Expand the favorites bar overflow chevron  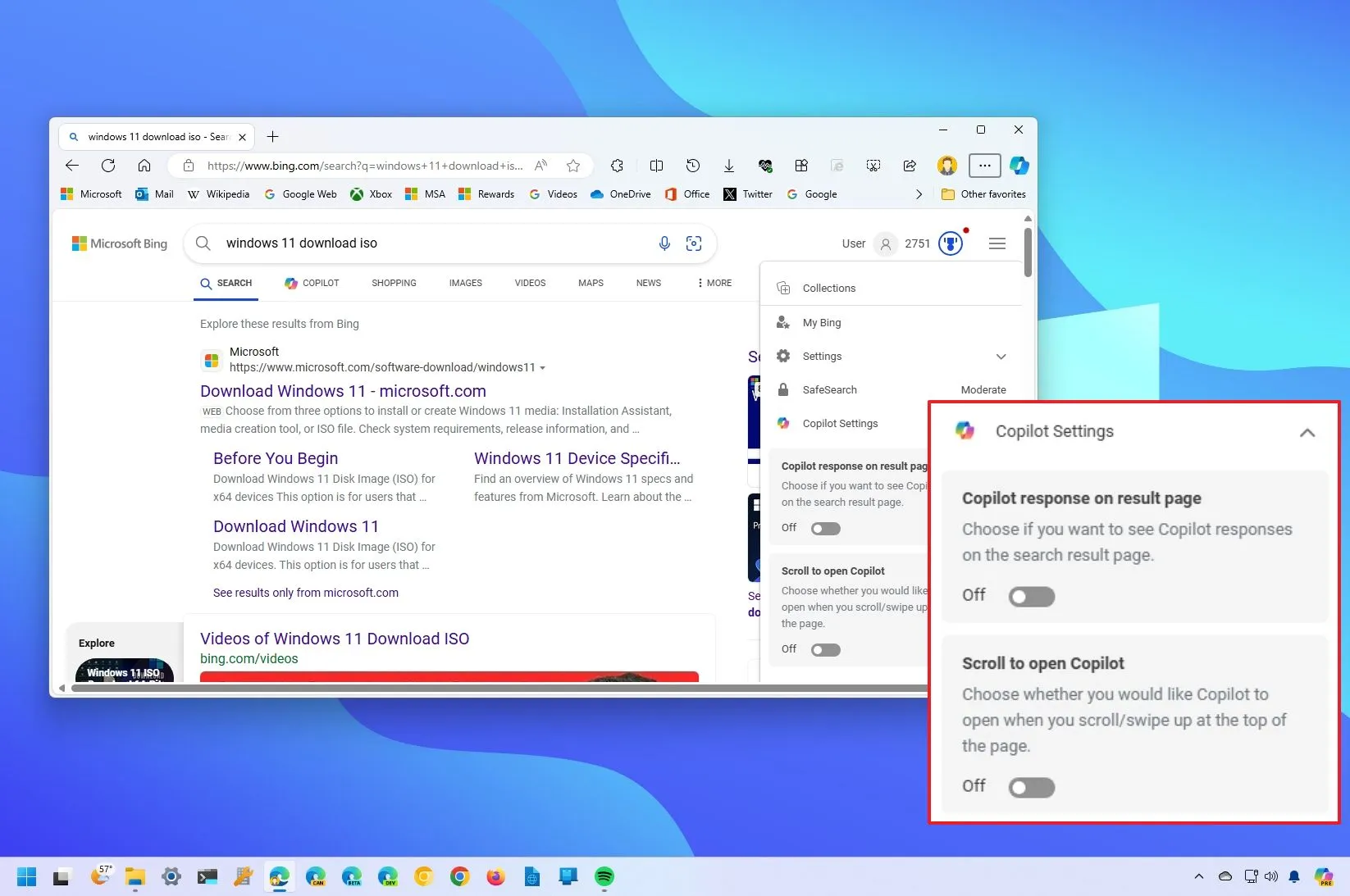[x=919, y=194]
